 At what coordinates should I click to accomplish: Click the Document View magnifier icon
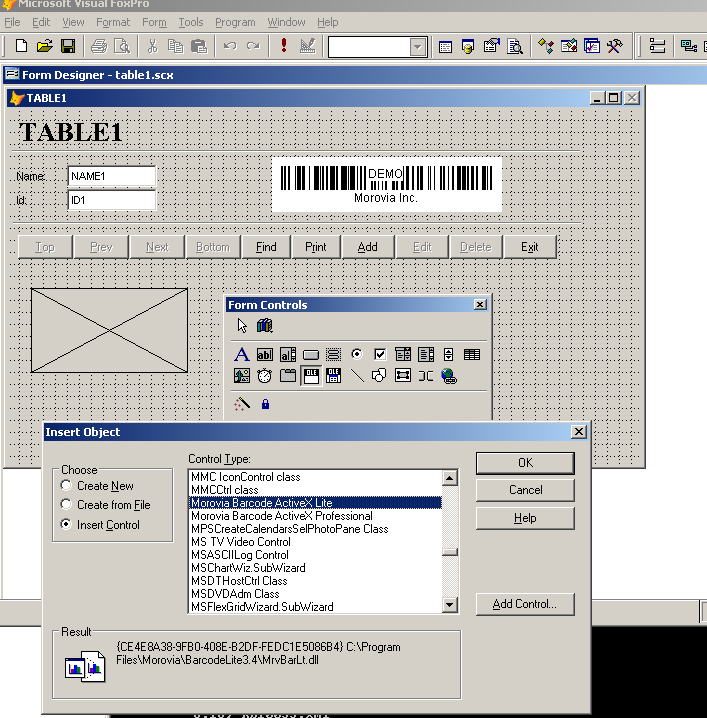click(515, 47)
